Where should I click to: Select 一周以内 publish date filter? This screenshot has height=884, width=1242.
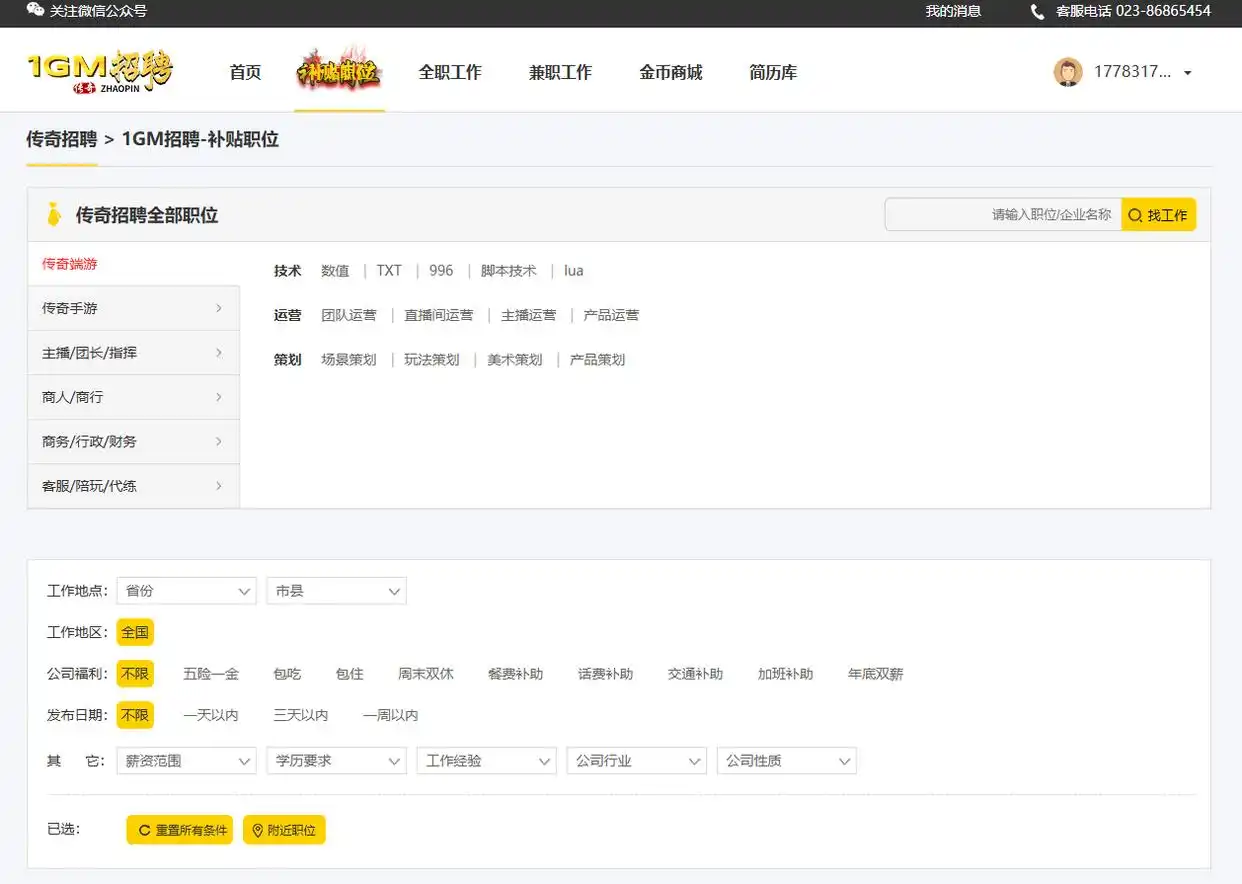[x=391, y=715]
